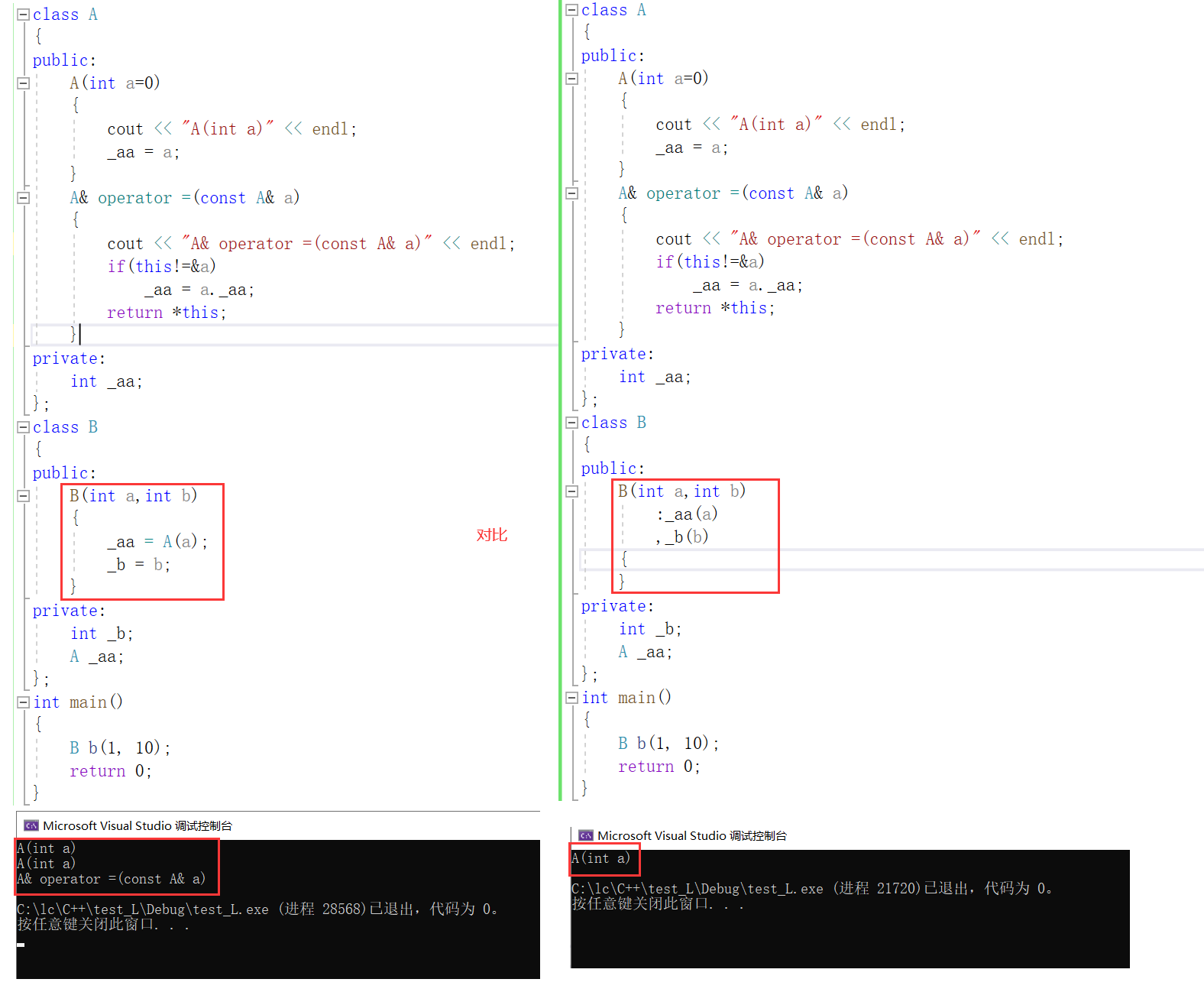The height and width of the screenshot is (1005, 1204).
Task: Click 'int _aa;' member in left editor
Action: point(106,381)
